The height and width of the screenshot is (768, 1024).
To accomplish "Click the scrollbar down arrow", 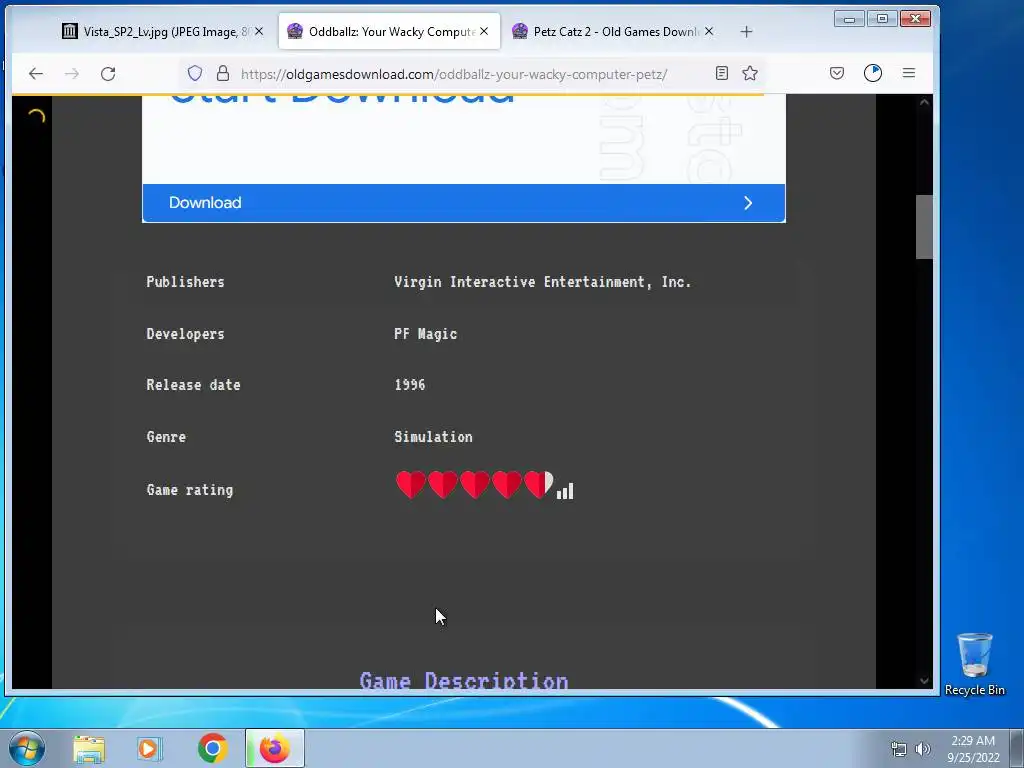I will (923, 680).
